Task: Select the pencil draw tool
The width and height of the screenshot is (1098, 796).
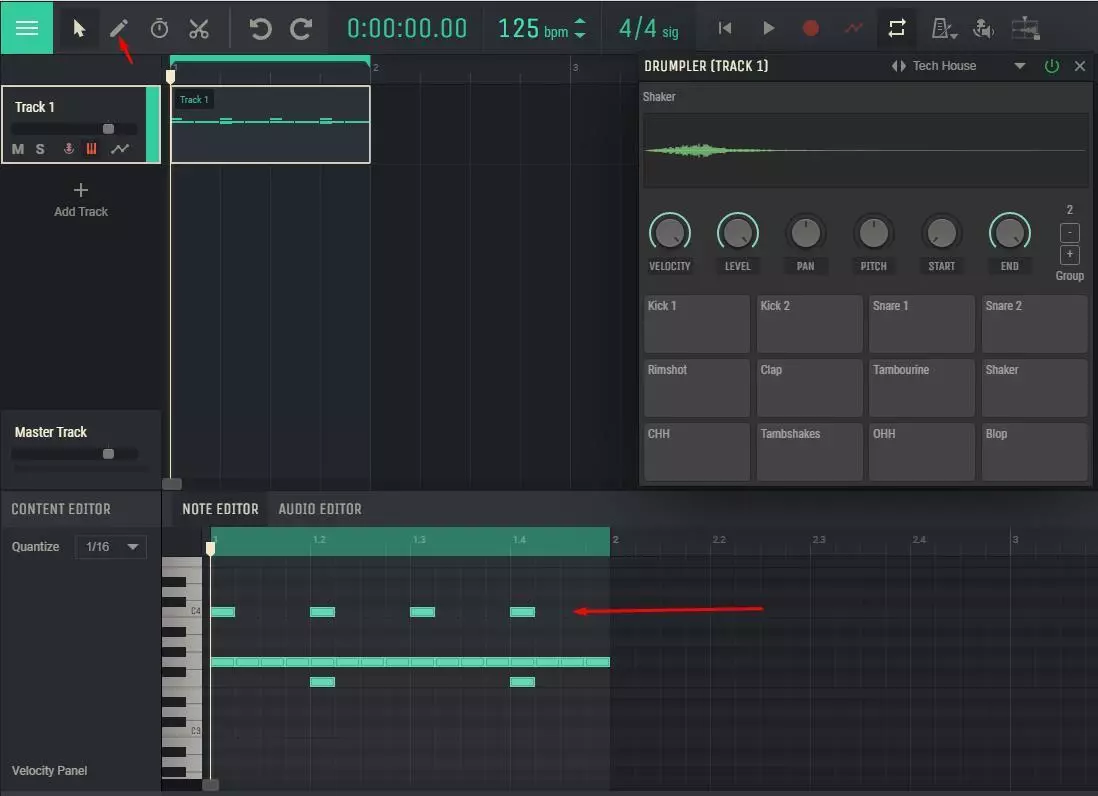Action: point(119,28)
